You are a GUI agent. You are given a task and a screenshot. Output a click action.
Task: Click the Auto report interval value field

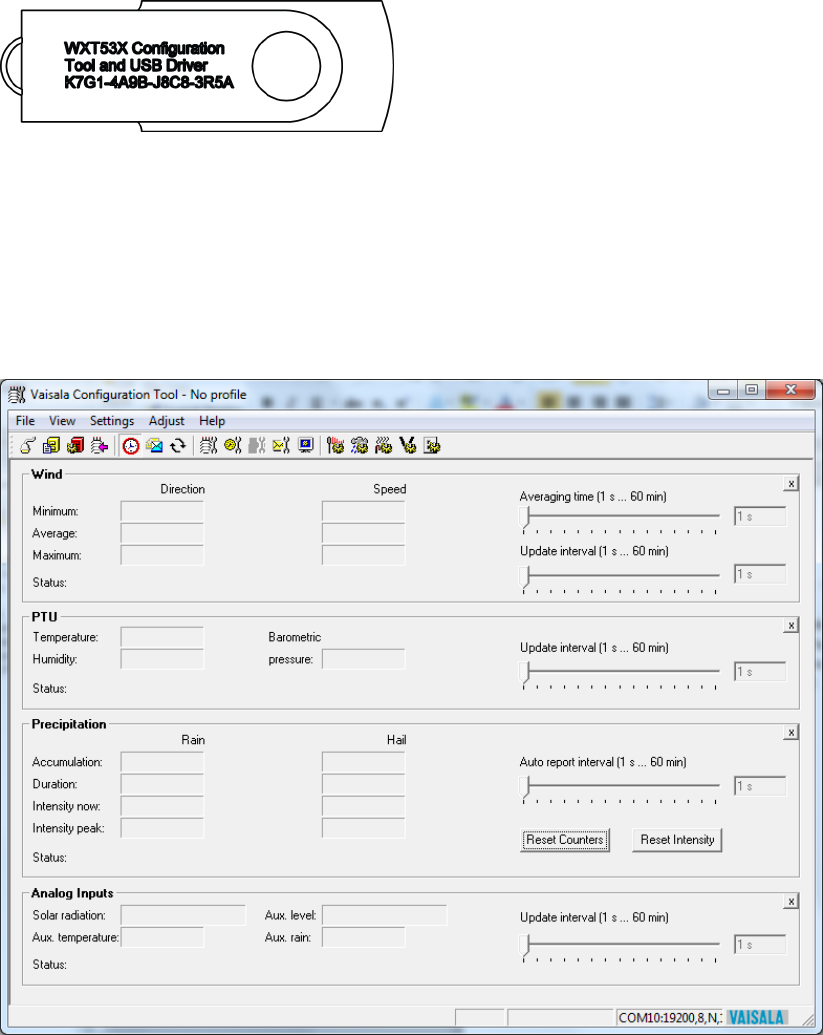(x=760, y=785)
